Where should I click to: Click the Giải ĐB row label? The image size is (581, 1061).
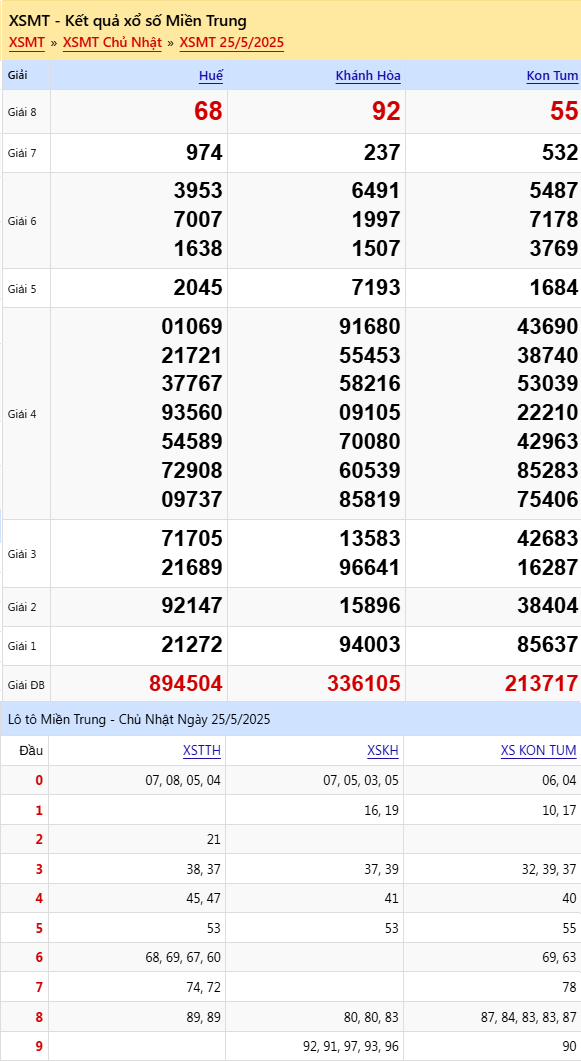26,685
